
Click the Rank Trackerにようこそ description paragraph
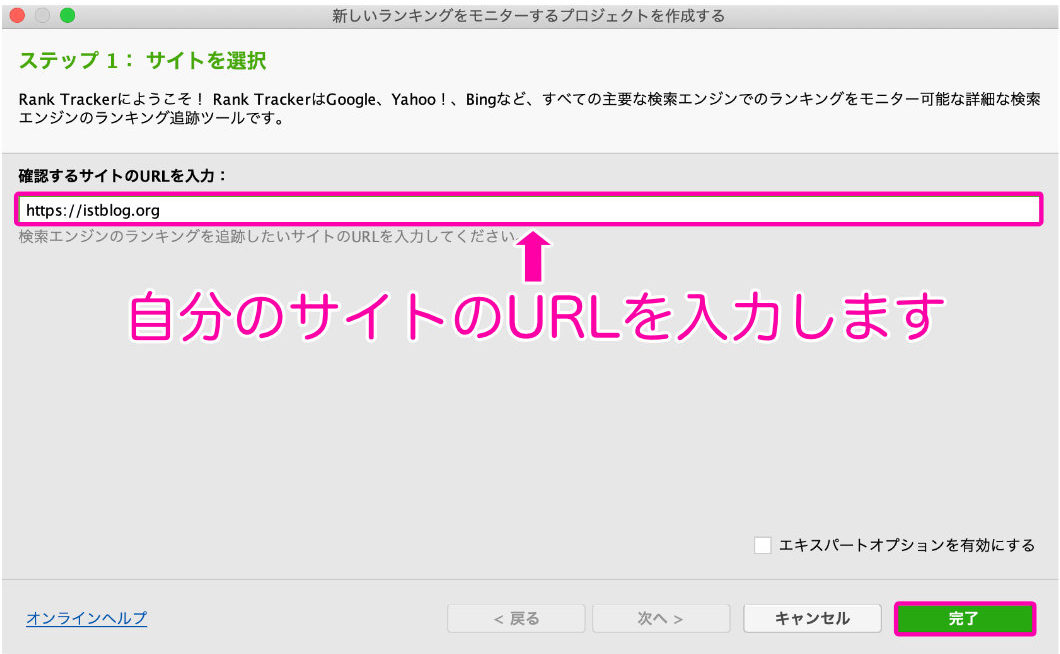click(x=529, y=108)
